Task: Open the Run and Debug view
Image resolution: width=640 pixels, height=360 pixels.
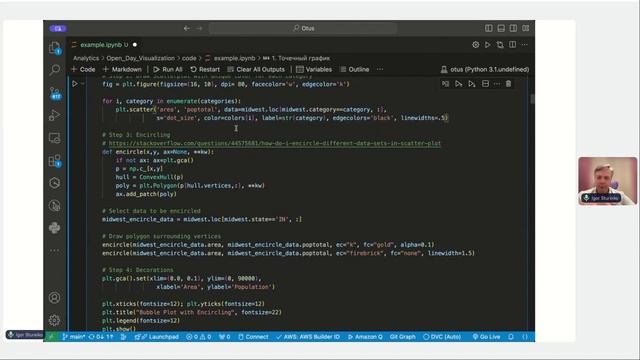Action: (55, 116)
